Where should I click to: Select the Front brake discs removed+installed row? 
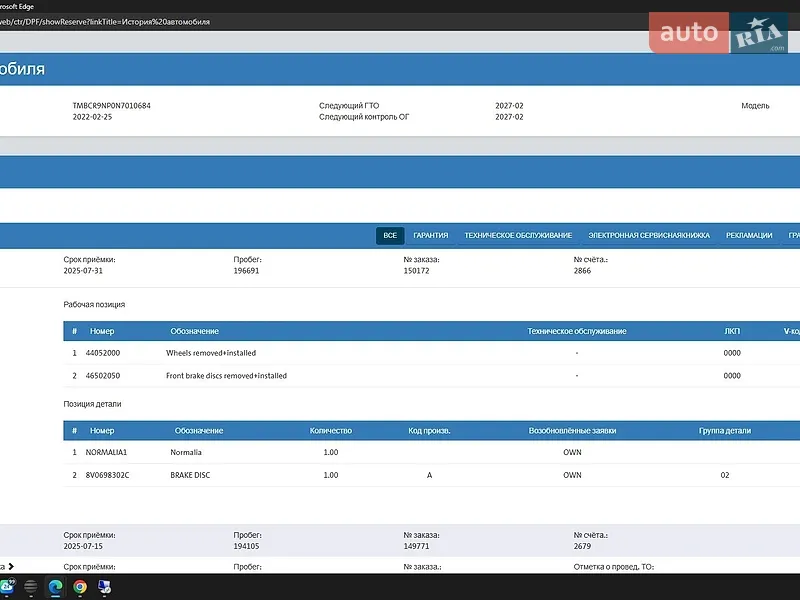tap(431, 376)
